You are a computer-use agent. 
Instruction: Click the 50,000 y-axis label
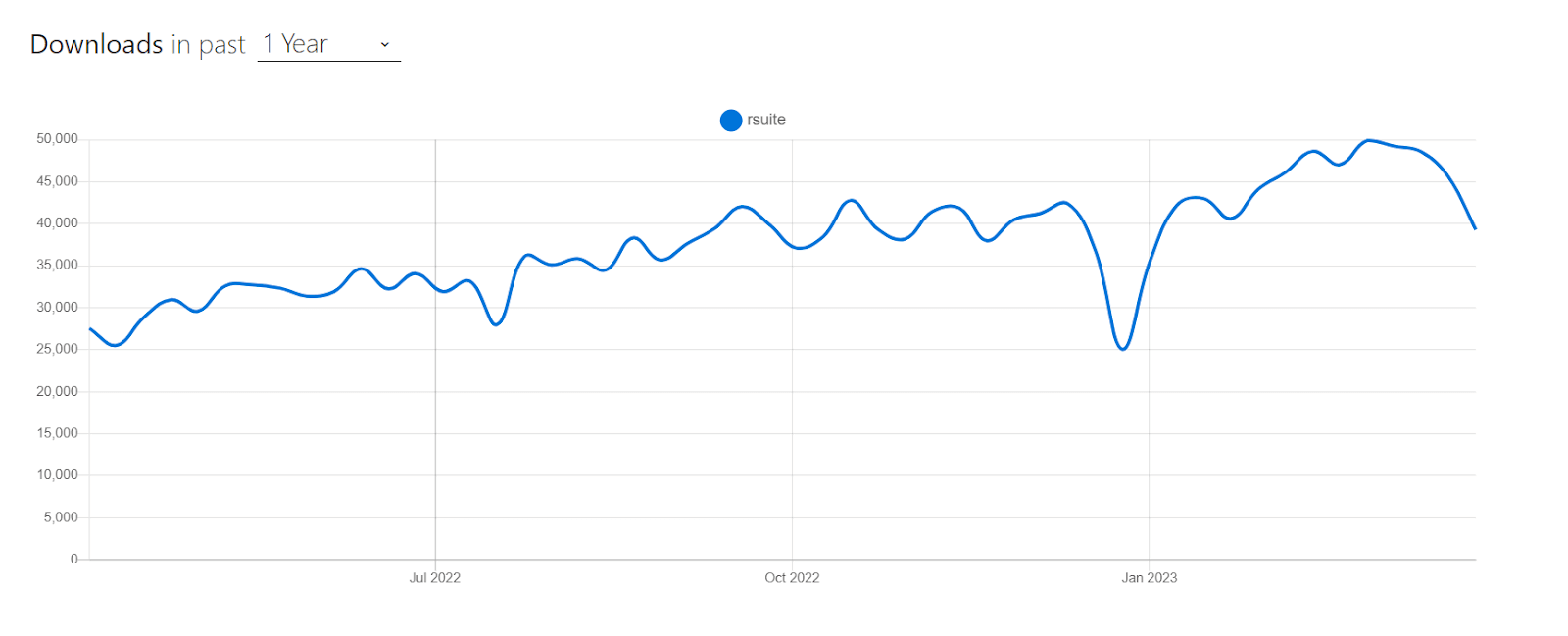click(57, 139)
